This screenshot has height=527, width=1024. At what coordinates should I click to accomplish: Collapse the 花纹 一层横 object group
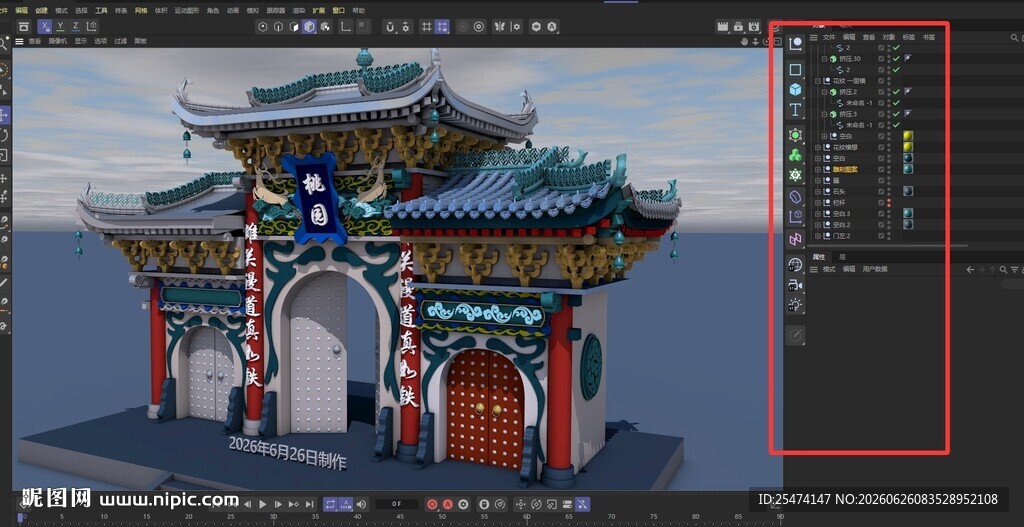click(818, 80)
